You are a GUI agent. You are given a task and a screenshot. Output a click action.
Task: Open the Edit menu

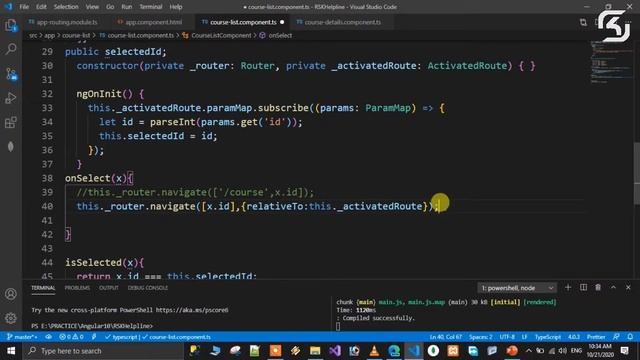coord(41,7)
